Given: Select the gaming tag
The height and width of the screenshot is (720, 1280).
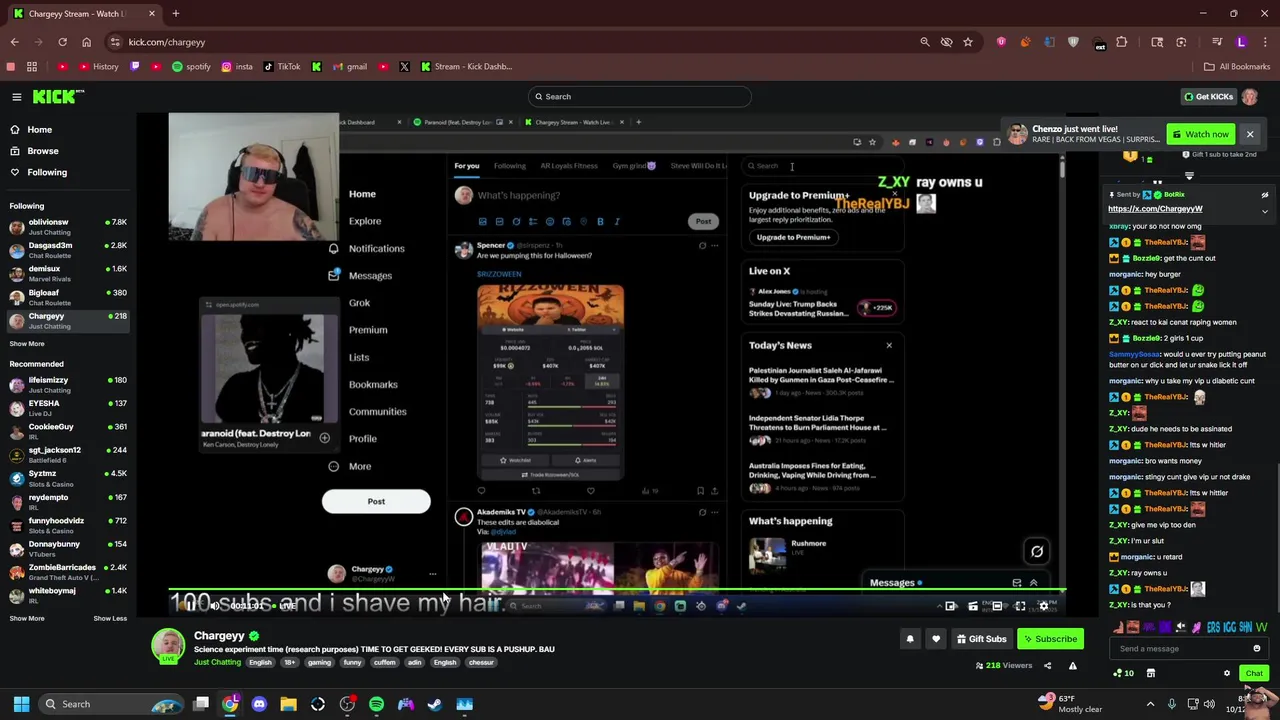Looking at the screenshot, I should pos(319,663).
